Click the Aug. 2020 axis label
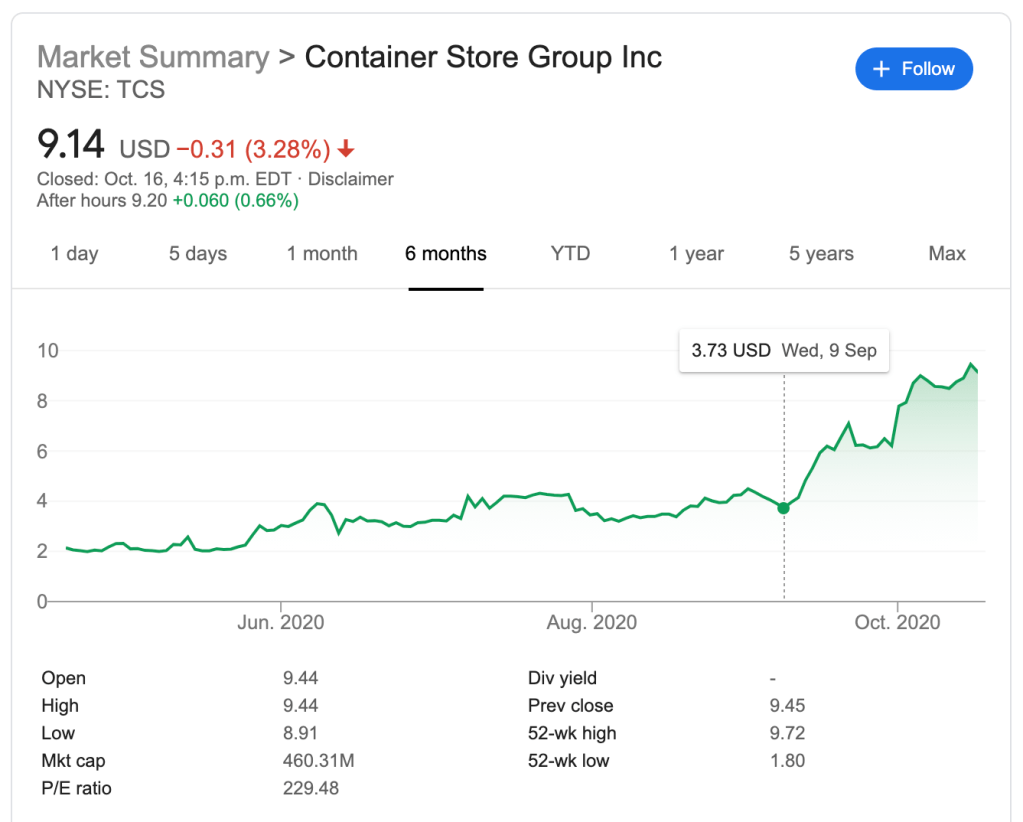Viewport: 1023px width, 822px height. click(x=592, y=623)
